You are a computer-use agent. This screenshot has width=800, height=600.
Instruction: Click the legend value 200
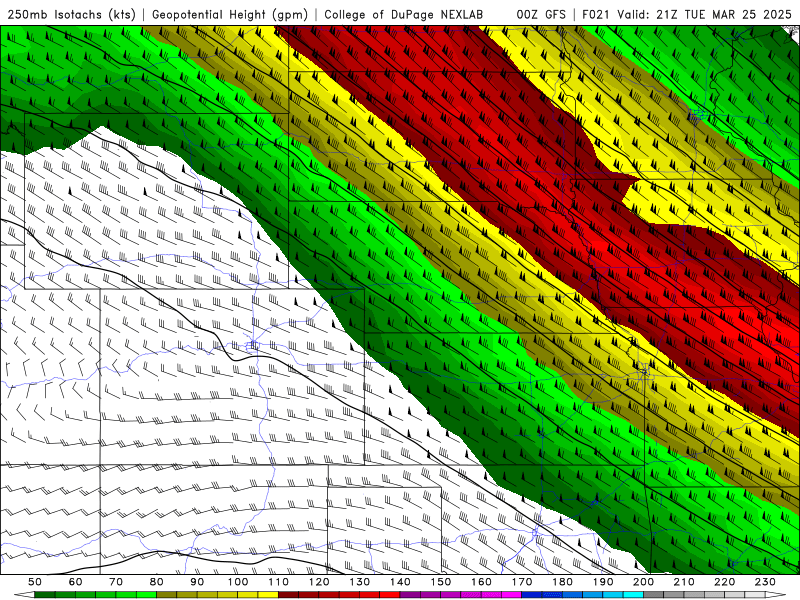(643, 582)
